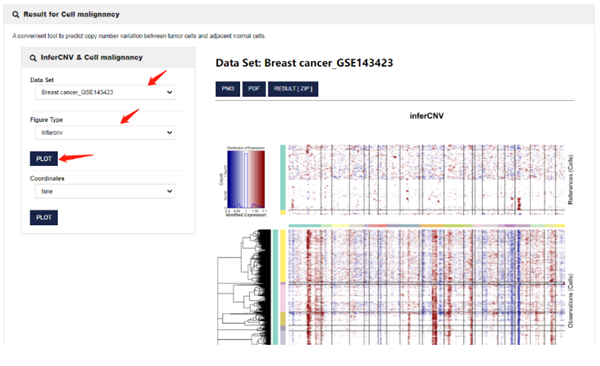Click the Coordinates chevron arrow
The height and width of the screenshot is (366, 600).
click(170, 191)
